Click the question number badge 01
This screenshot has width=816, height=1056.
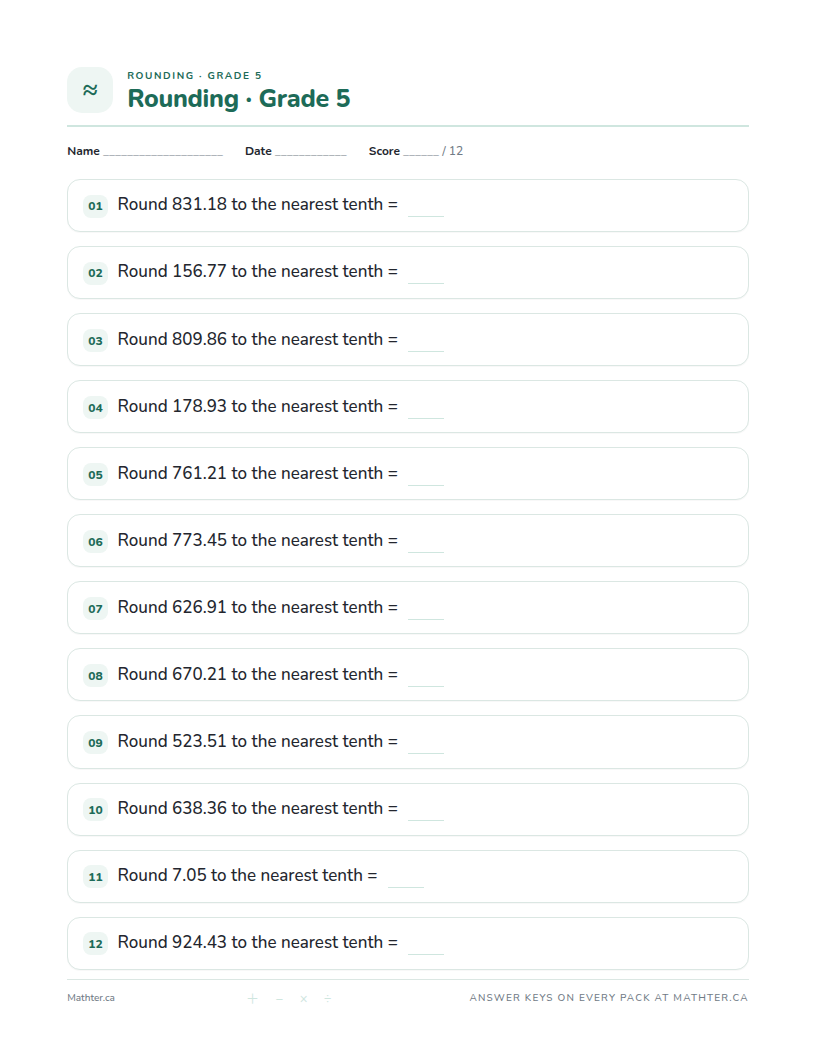tap(96, 205)
